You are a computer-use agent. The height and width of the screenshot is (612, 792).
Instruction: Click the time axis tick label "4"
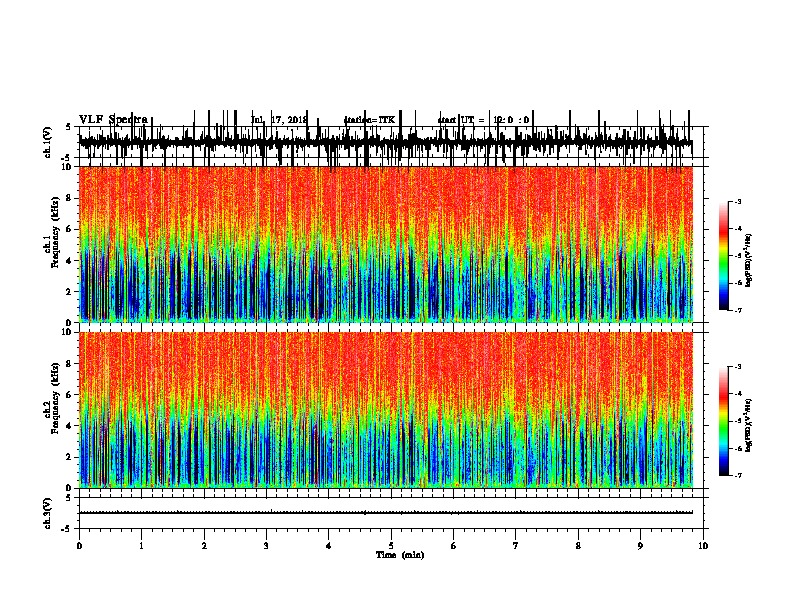pyautogui.click(x=329, y=546)
